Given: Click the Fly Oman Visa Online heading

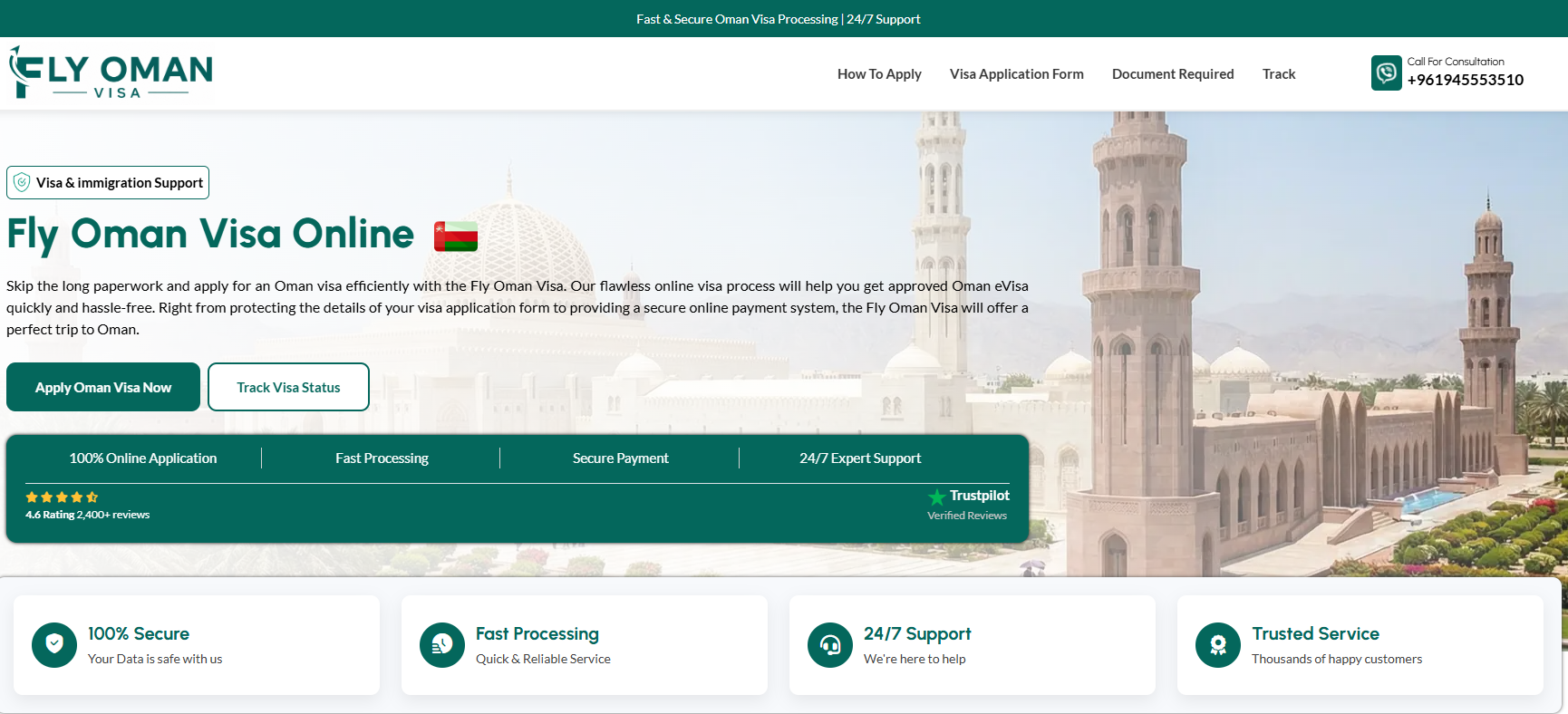Looking at the screenshot, I should (210, 234).
